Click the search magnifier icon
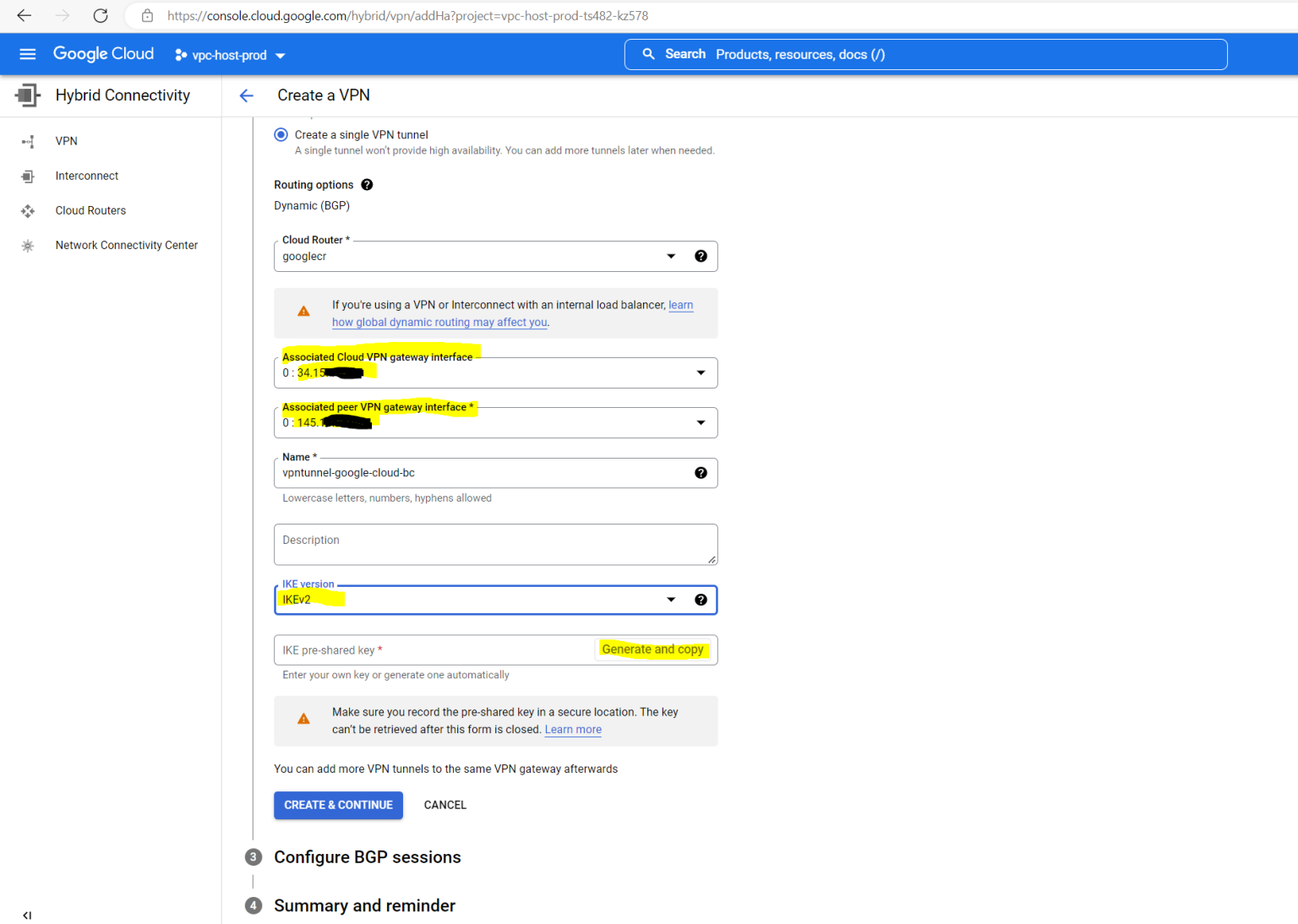Viewport: 1298px width, 924px height. pos(648,53)
